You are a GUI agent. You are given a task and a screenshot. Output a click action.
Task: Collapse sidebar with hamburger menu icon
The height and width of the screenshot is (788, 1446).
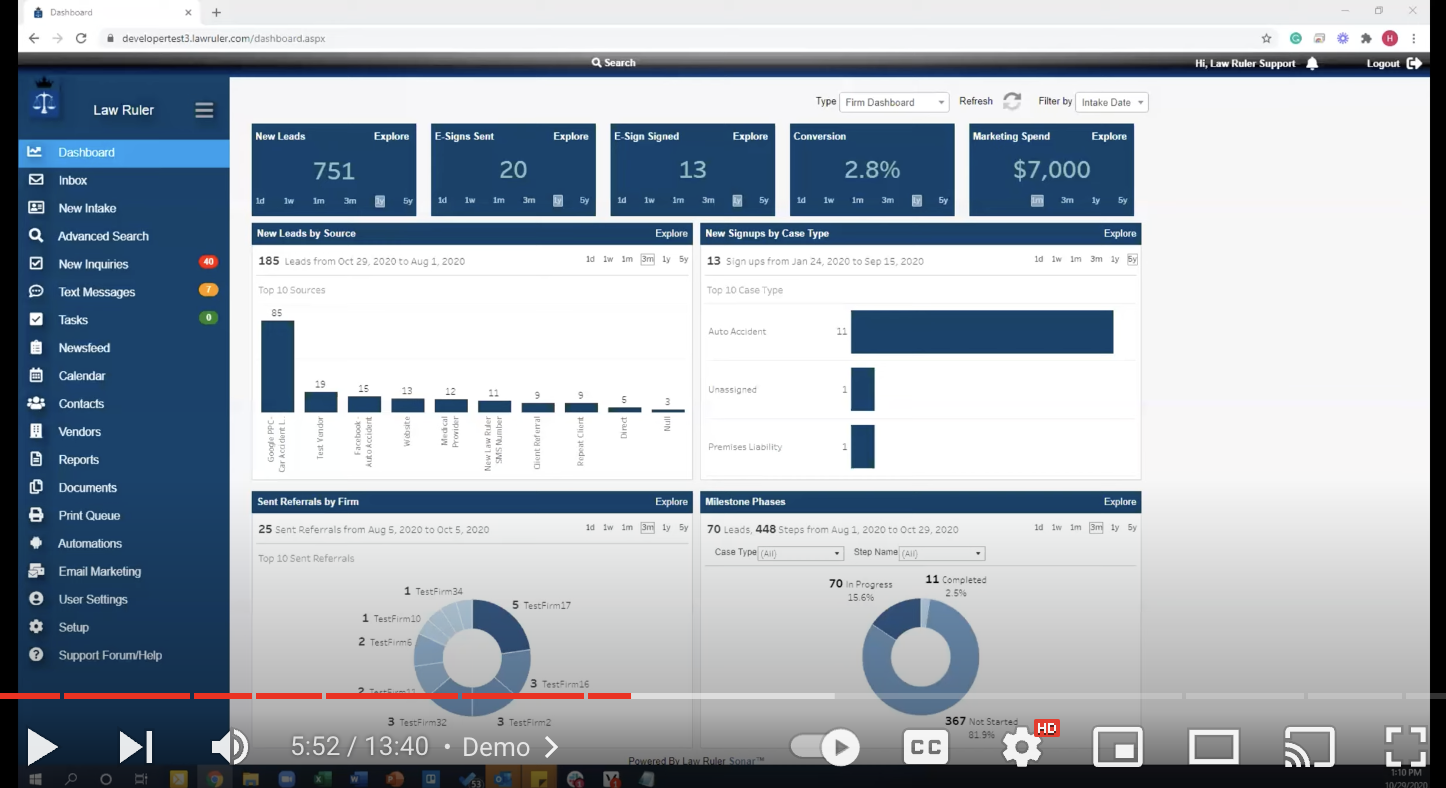[204, 110]
